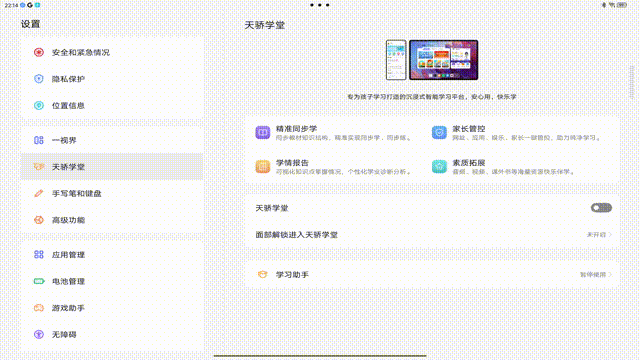Open 应用管理 grid icon
The image size is (640, 360).
(x=39, y=254)
